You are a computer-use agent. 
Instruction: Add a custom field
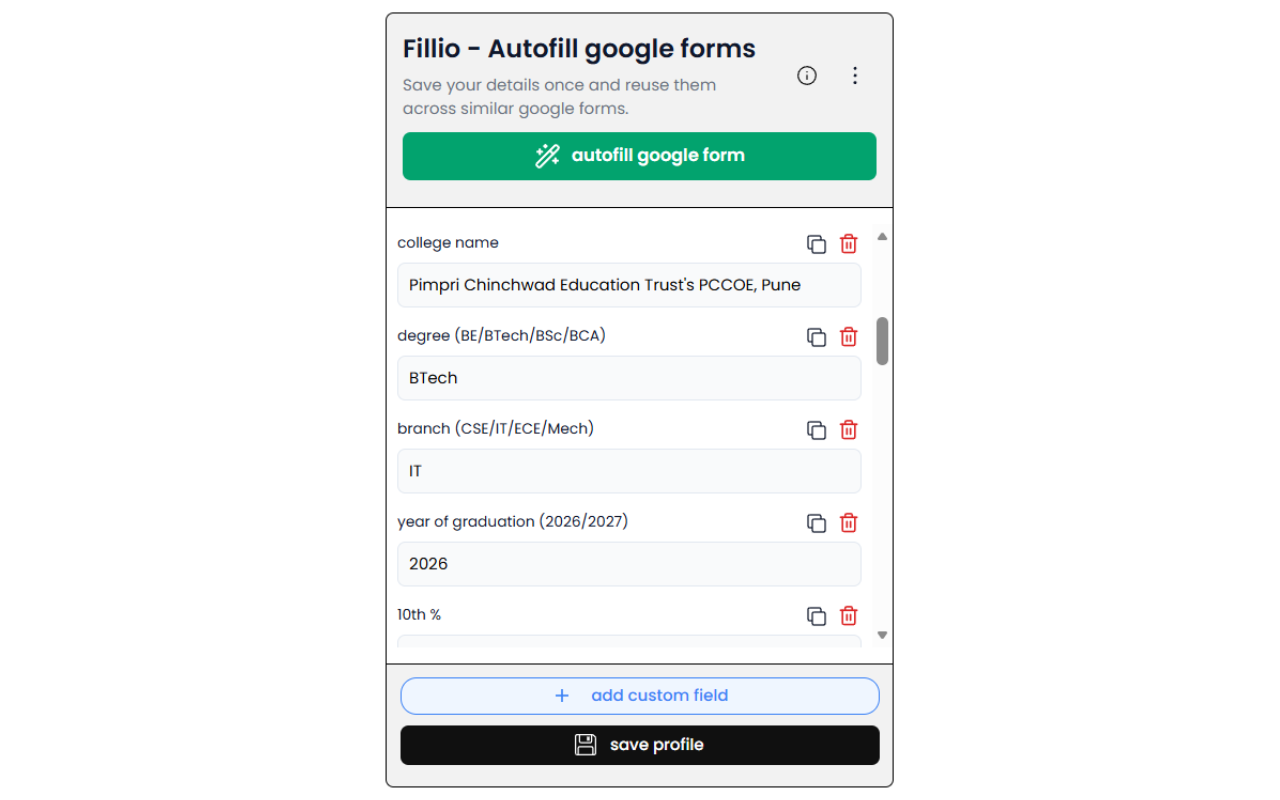tap(640, 696)
